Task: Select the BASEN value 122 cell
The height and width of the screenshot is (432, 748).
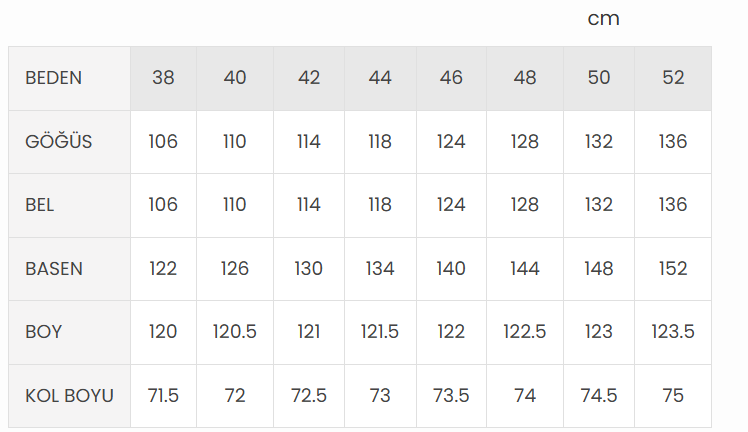Action: 163,269
